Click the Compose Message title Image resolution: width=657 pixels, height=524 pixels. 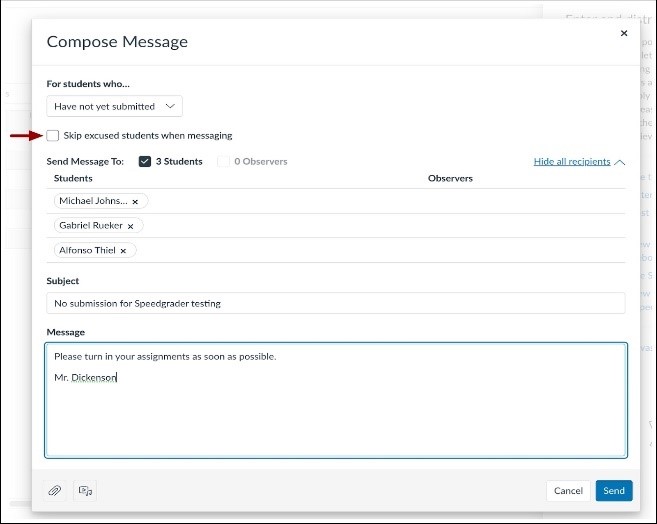pos(117,42)
